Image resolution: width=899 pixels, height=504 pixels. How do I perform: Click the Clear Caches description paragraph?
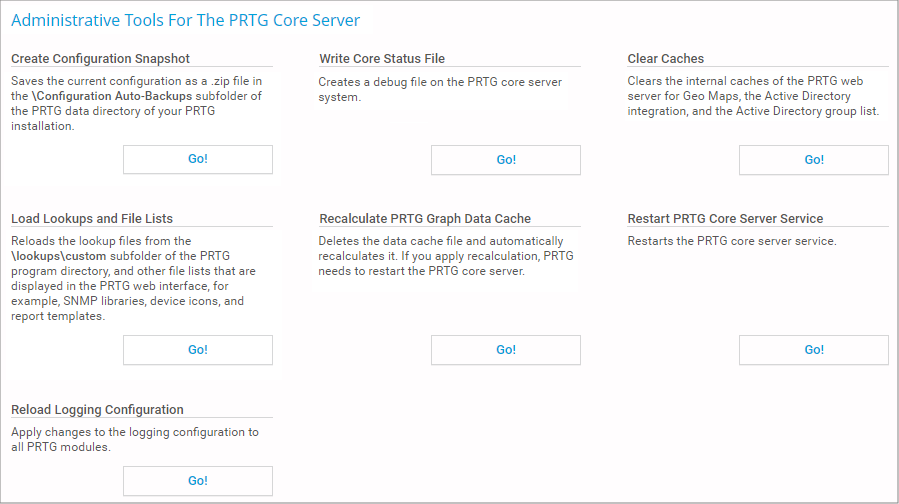pyautogui.click(x=753, y=96)
